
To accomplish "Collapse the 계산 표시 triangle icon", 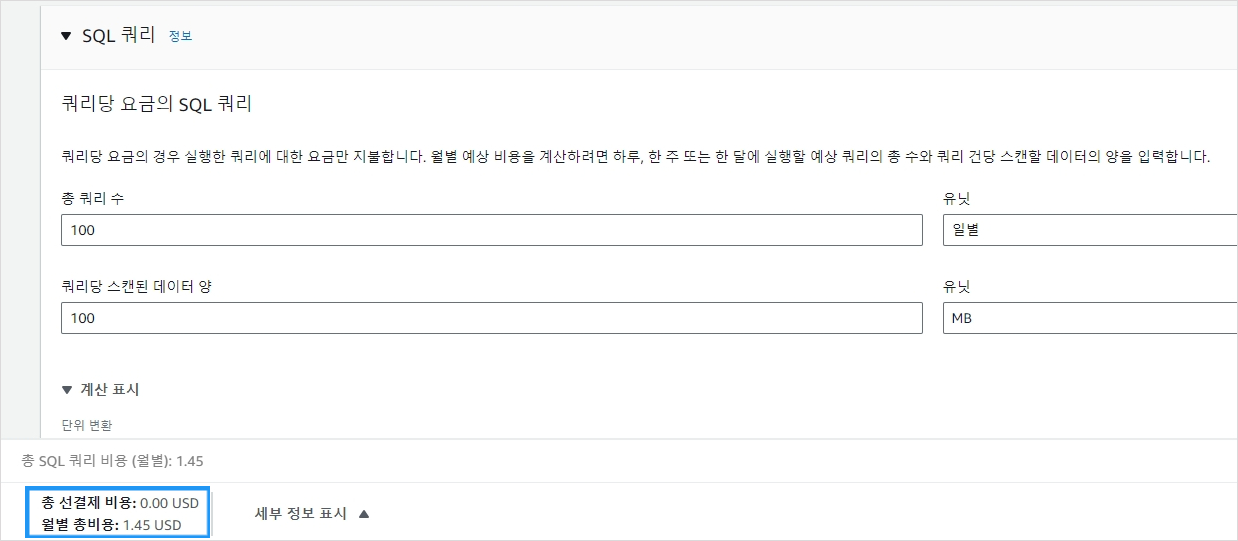I will click(67, 390).
